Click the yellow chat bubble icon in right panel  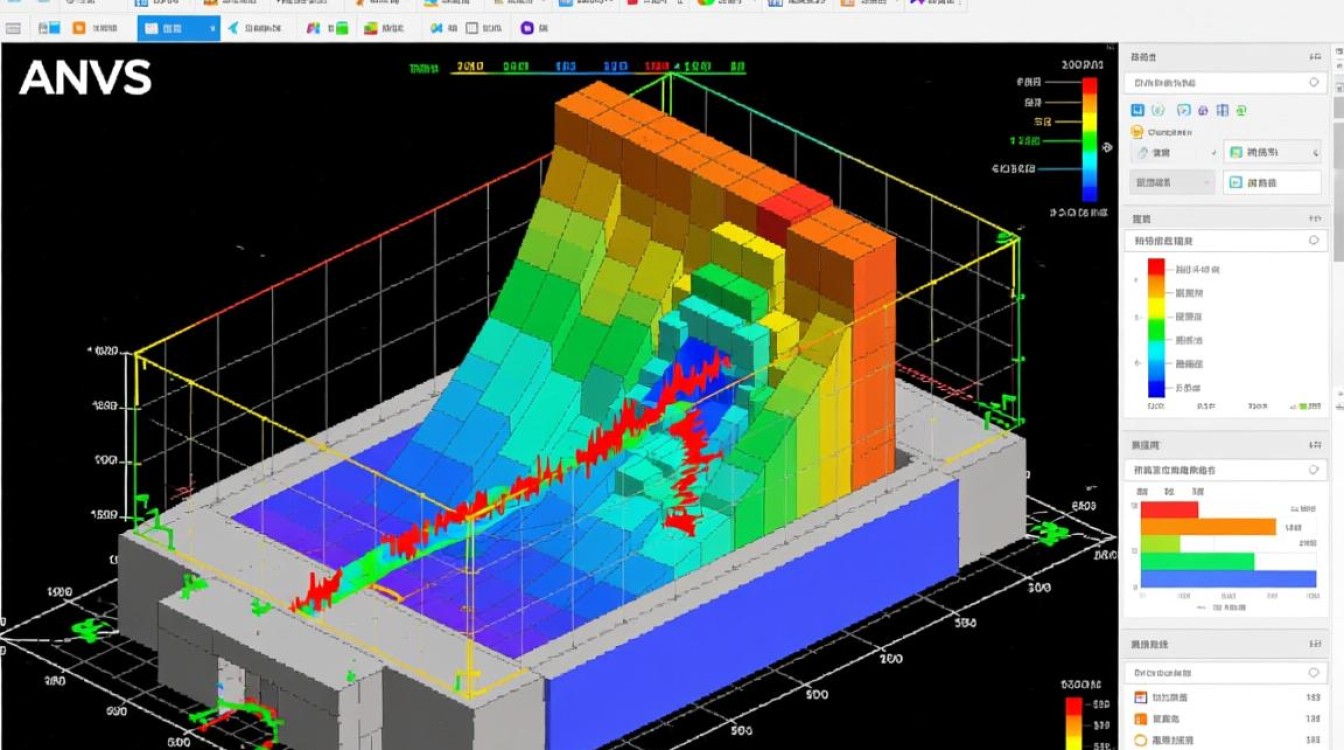[x=1137, y=132]
